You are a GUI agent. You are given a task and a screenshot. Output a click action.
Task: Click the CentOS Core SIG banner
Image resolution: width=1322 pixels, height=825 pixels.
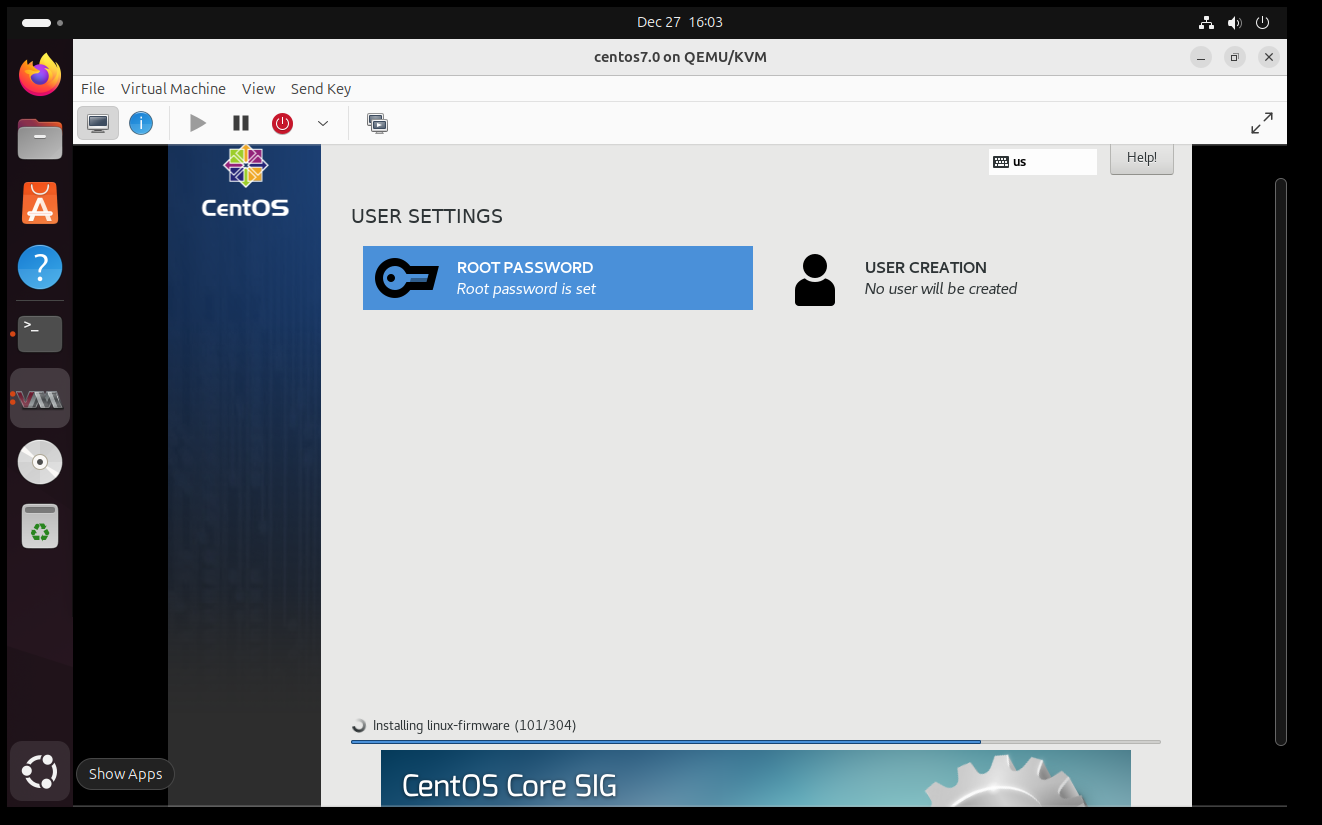(x=756, y=778)
